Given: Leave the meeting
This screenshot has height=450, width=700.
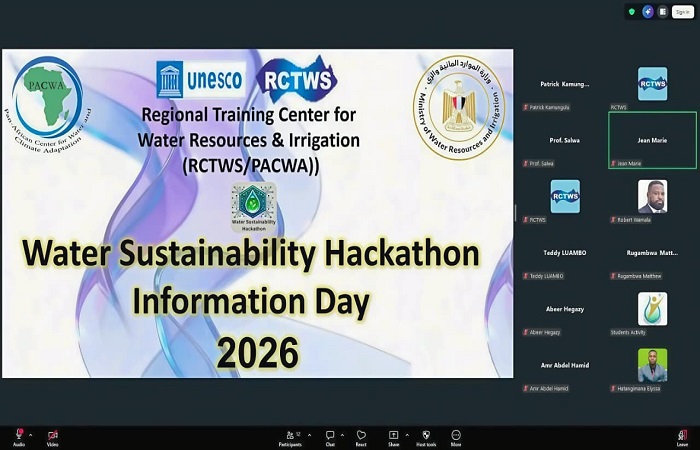Looking at the screenshot, I should [682, 436].
